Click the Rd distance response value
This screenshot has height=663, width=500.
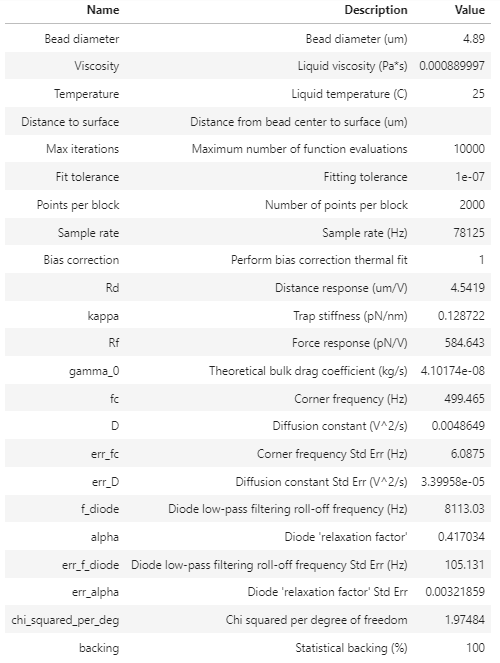pyautogui.click(x=467, y=288)
